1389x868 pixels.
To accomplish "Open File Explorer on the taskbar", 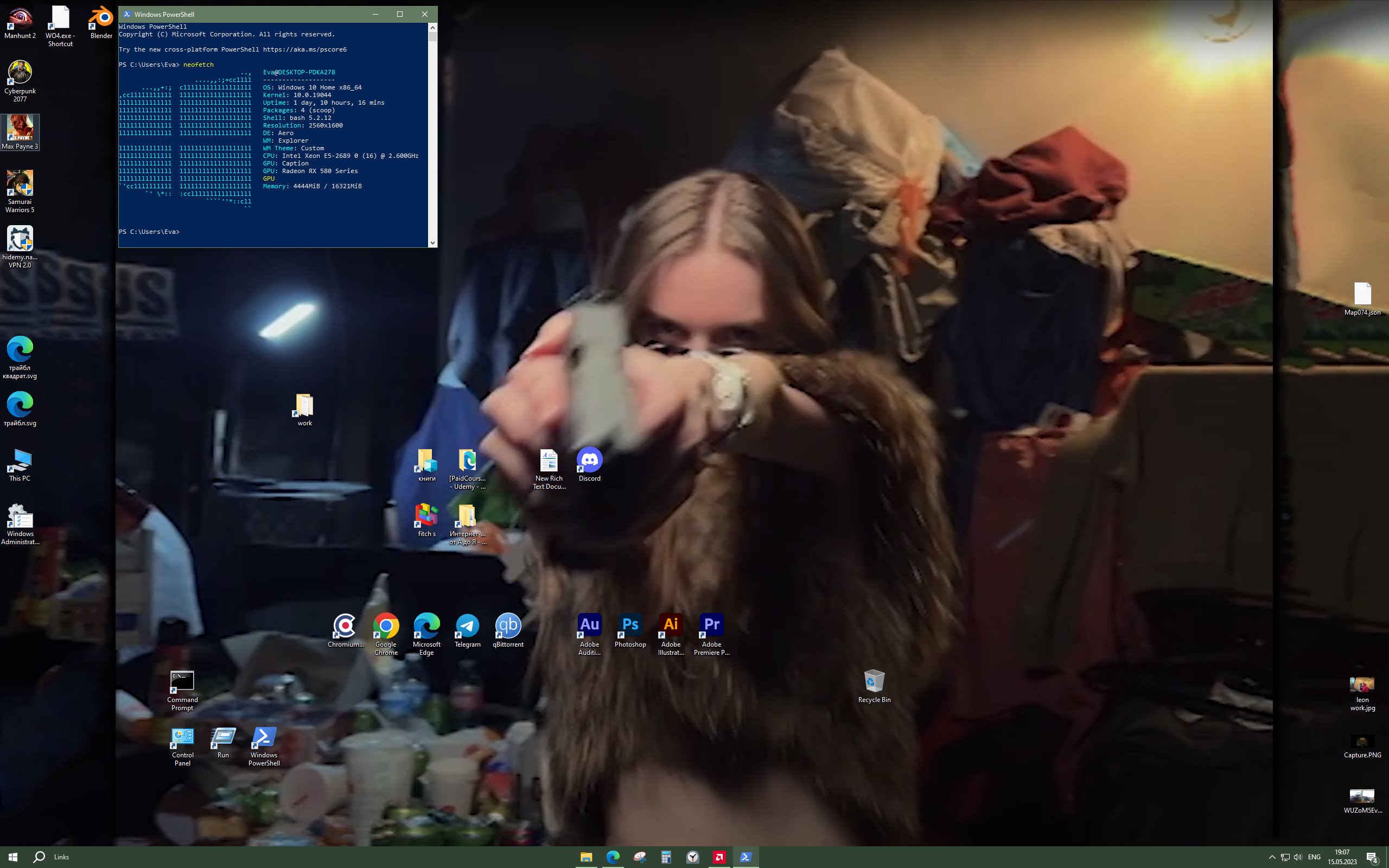I will (x=586, y=857).
